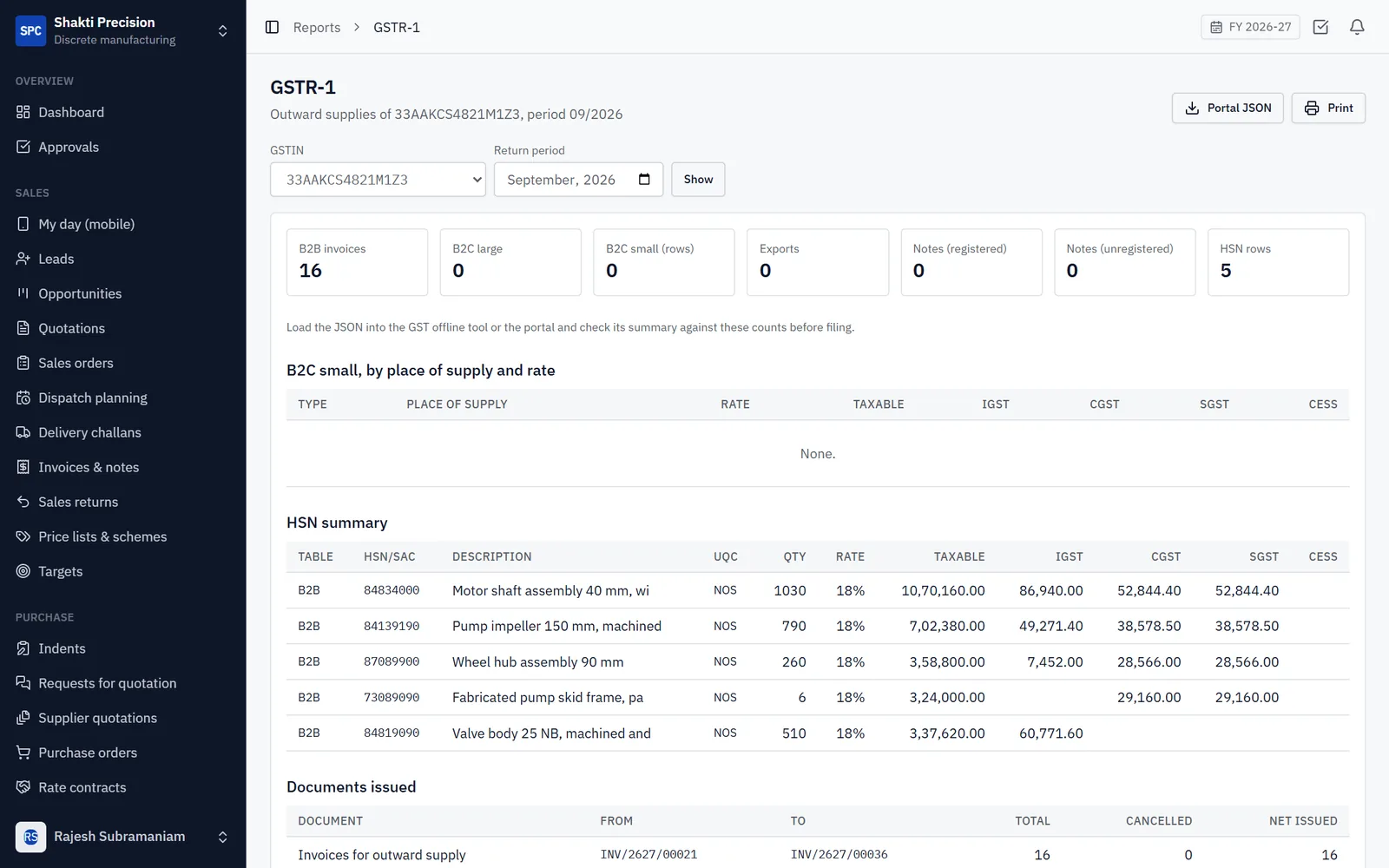
Task: Expand the Shakti Precision company switcher
Action: [222, 30]
